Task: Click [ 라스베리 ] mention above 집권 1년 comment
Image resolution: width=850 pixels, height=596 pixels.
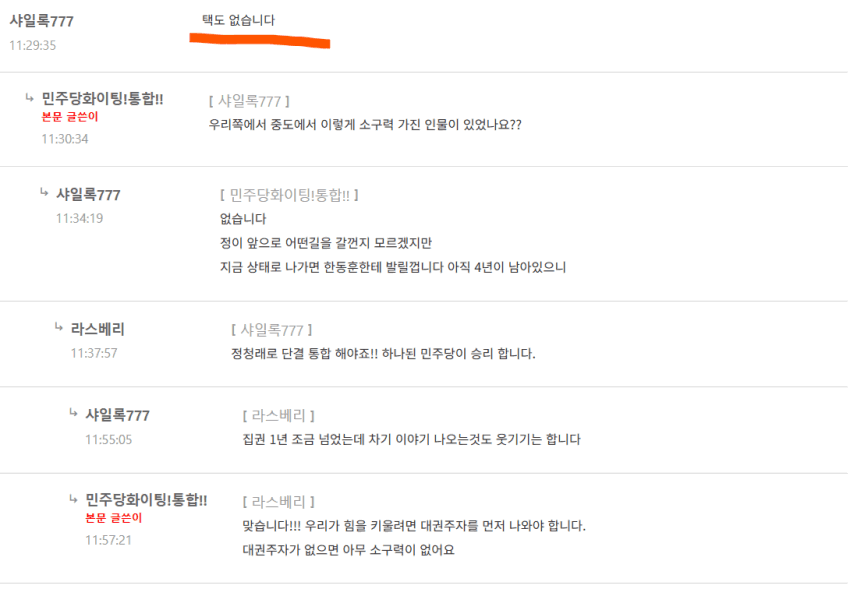Action: click(x=279, y=416)
